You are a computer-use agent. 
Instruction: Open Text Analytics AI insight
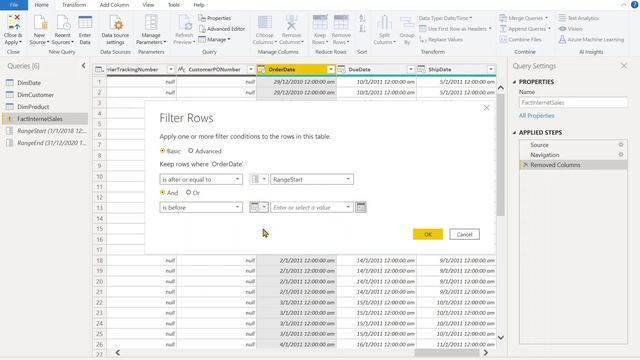(x=578, y=18)
